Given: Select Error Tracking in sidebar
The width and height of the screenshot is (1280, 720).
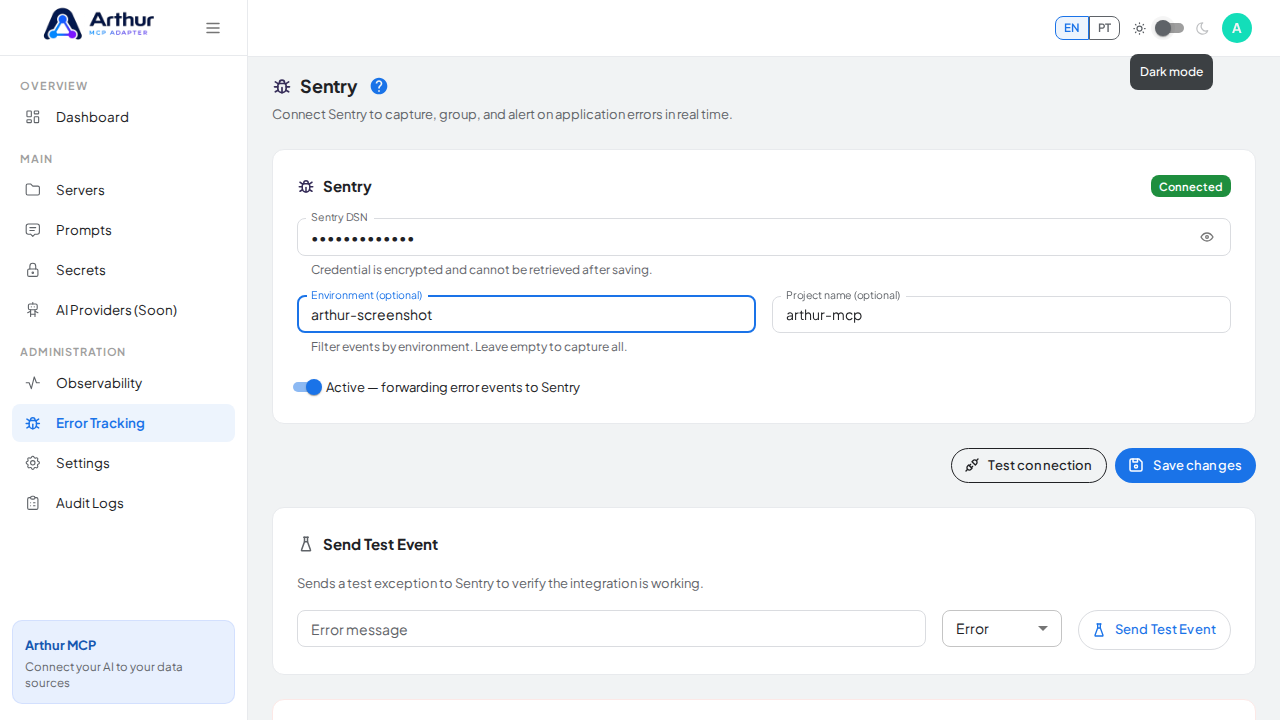Looking at the screenshot, I should [x=123, y=423].
